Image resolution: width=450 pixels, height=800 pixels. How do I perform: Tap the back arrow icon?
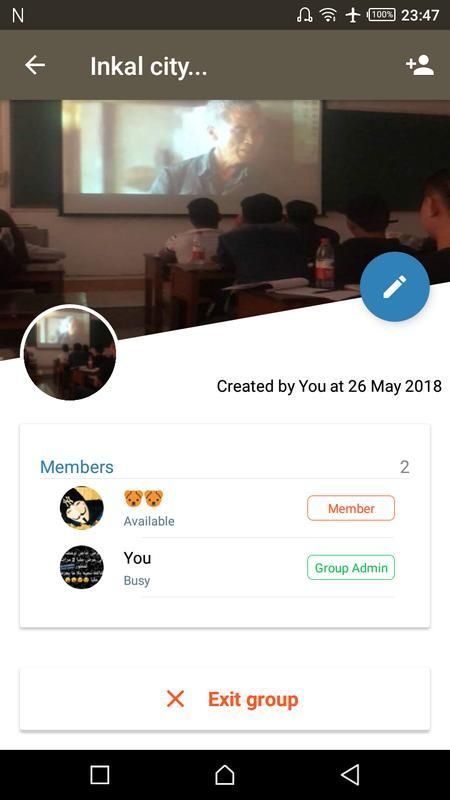point(35,65)
